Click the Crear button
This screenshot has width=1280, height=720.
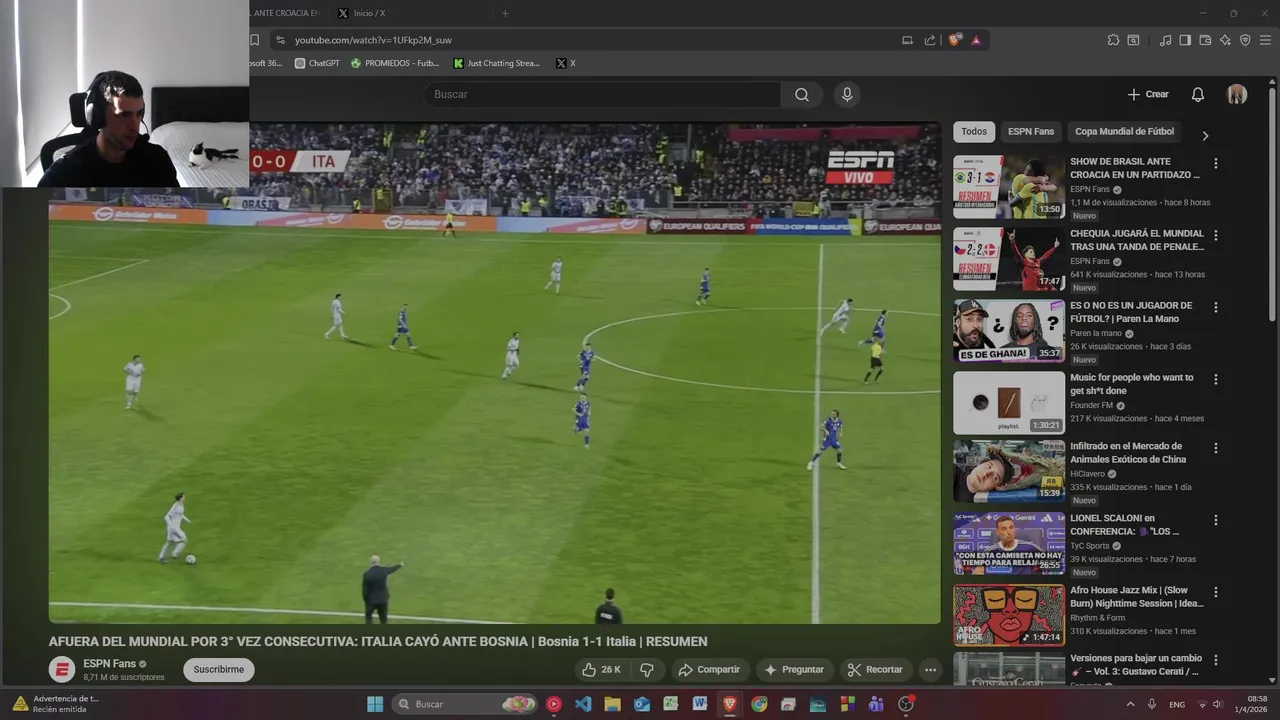tap(1148, 94)
